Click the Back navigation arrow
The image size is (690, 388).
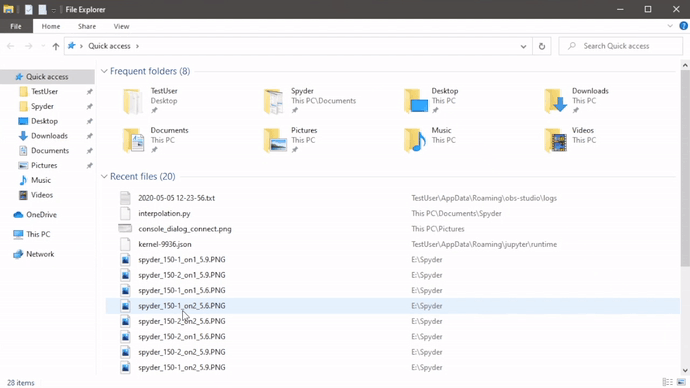[11, 46]
